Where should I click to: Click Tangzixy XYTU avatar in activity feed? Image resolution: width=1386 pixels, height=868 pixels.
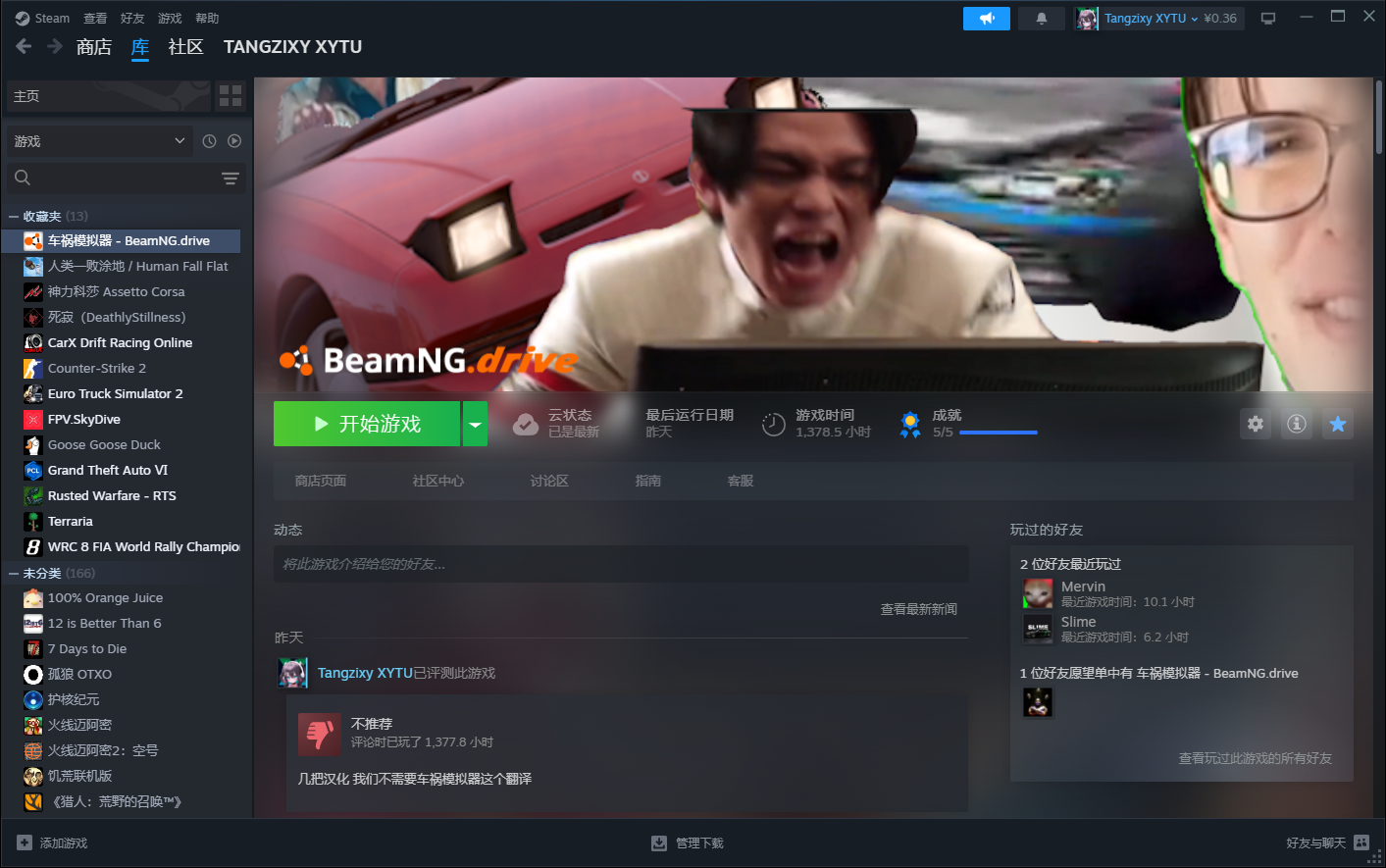pyautogui.click(x=292, y=673)
